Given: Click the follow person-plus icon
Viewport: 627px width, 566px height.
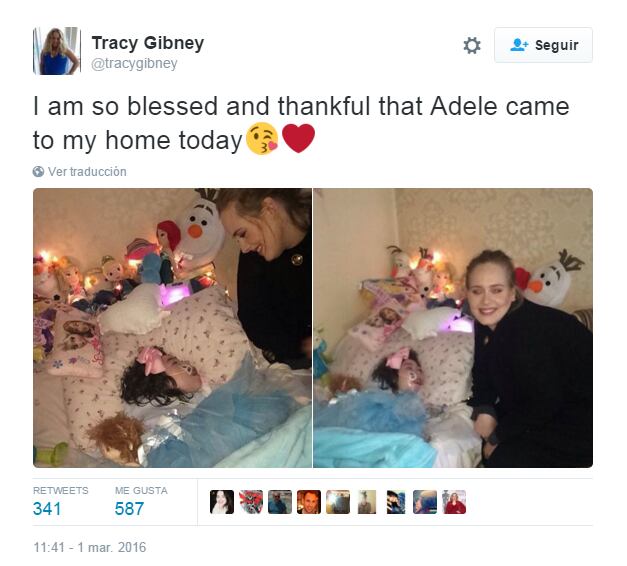Looking at the screenshot, I should tap(519, 45).
